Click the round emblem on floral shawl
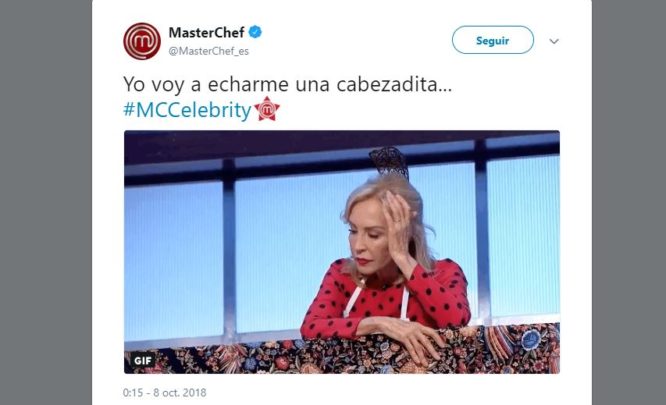 531,340
